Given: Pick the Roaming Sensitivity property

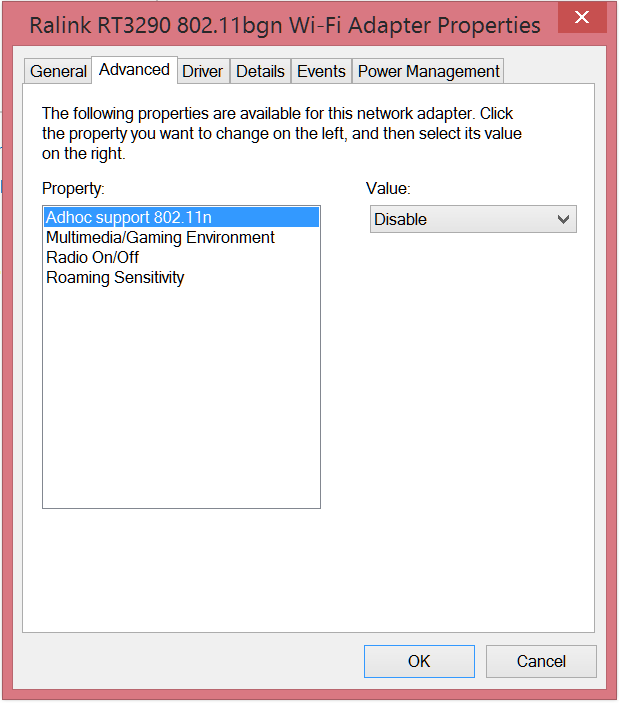Looking at the screenshot, I should [x=182, y=278].
